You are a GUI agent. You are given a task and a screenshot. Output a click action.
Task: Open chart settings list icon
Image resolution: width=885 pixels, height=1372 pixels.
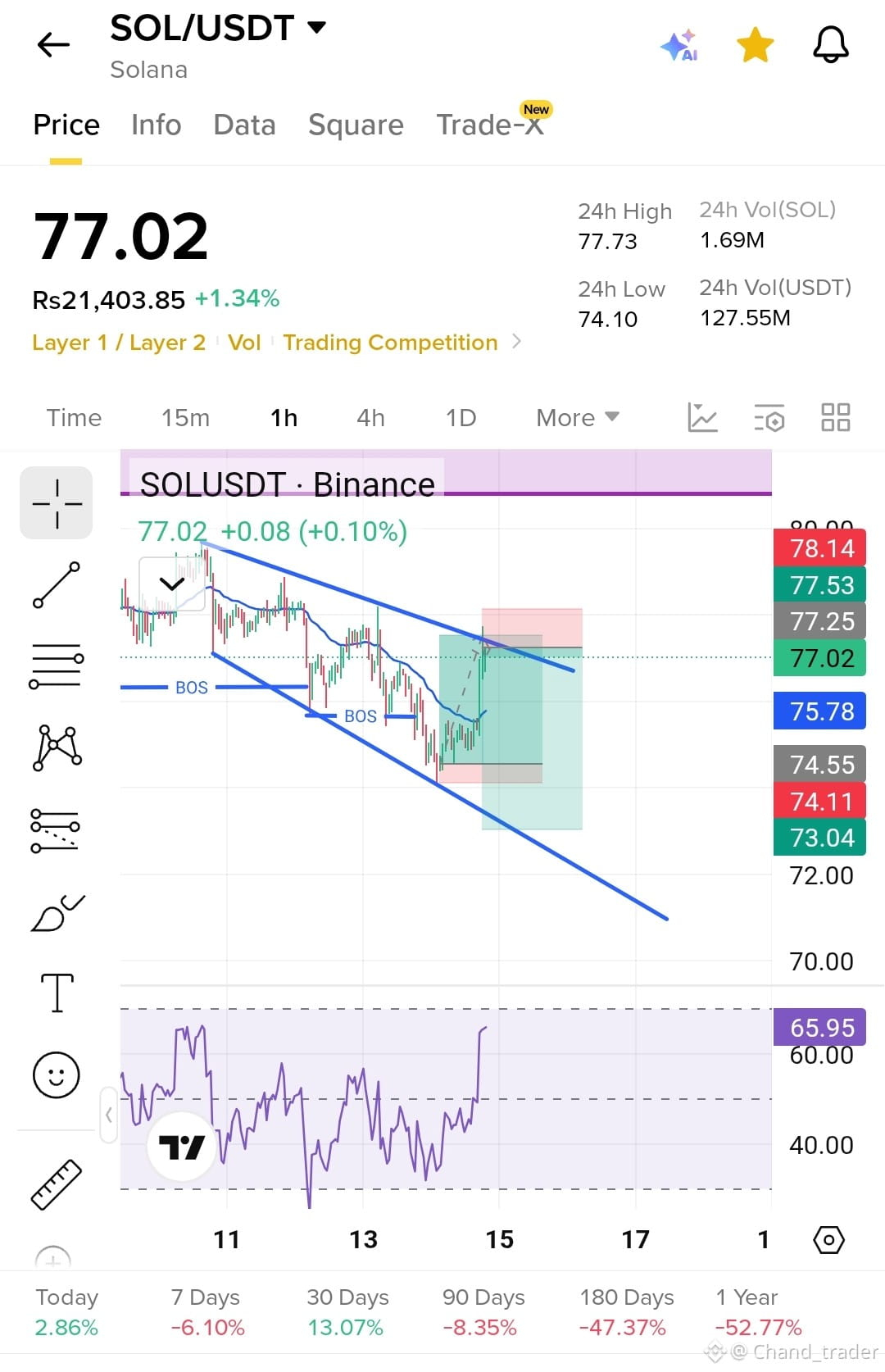769,418
